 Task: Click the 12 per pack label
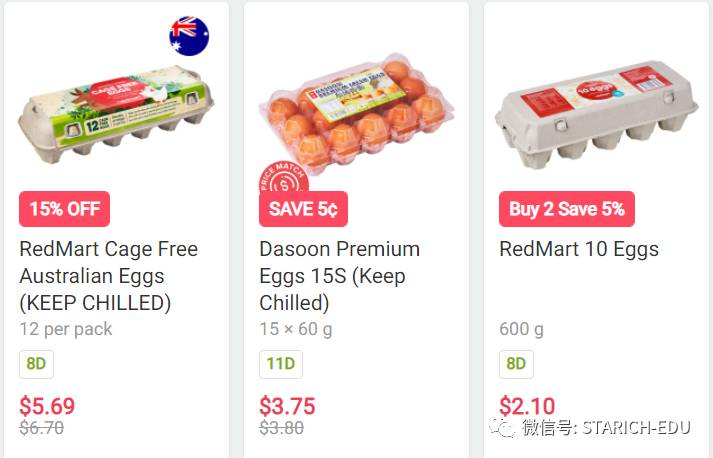pyautogui.click(x=66, y=329)
